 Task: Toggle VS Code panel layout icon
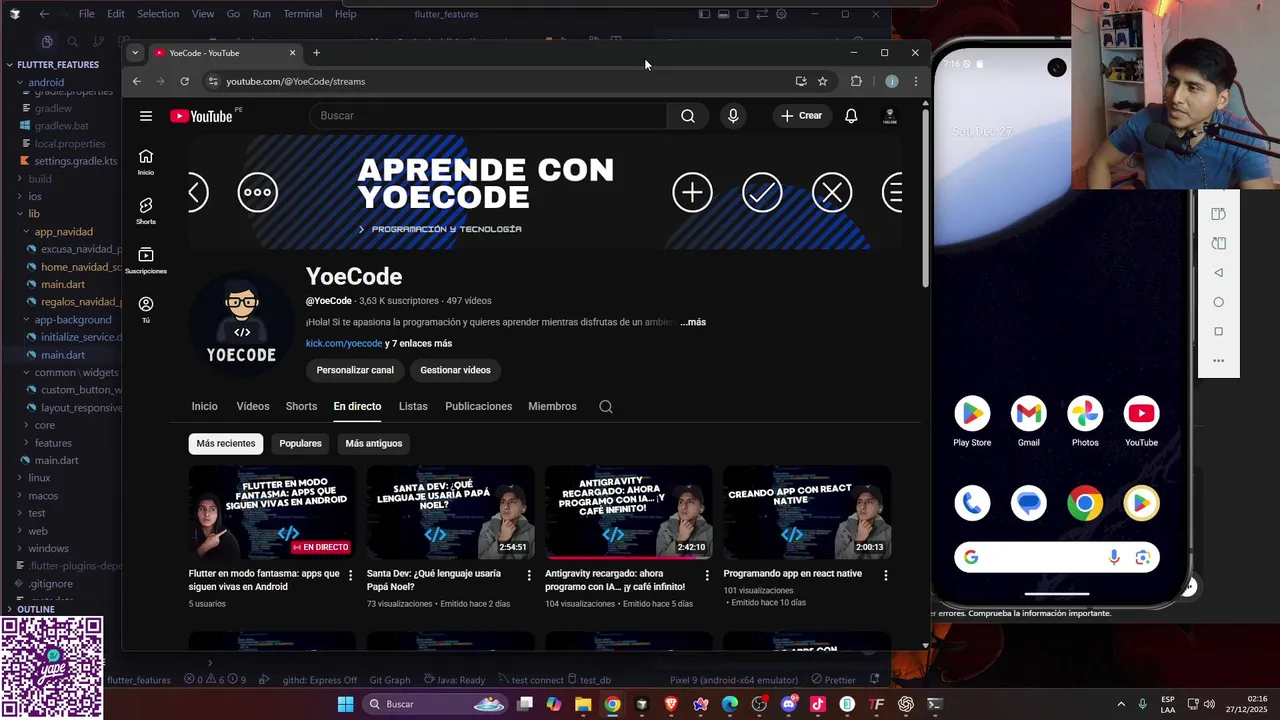coord(723,14)
